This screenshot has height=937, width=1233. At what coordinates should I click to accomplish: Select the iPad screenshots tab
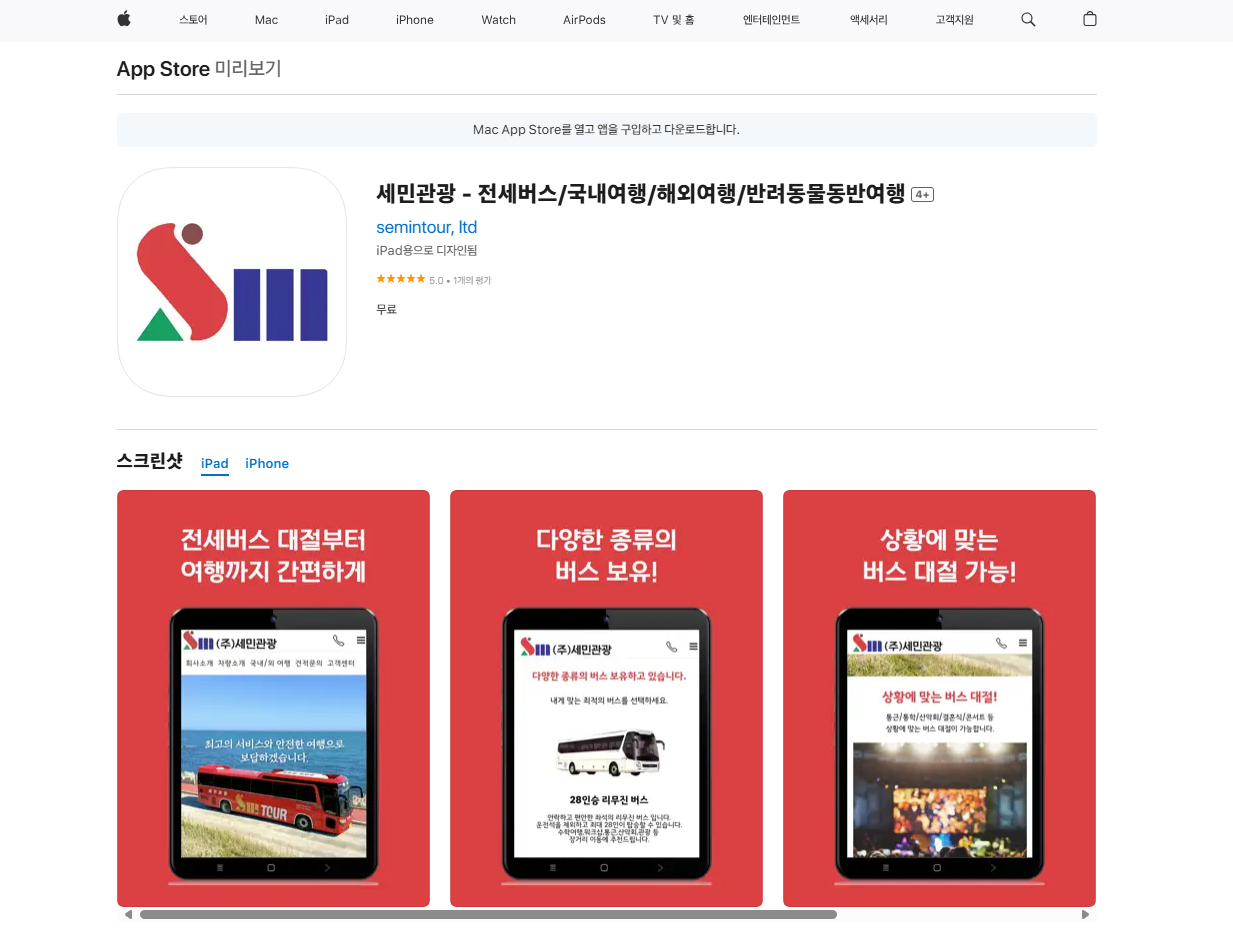coord(215,464)
